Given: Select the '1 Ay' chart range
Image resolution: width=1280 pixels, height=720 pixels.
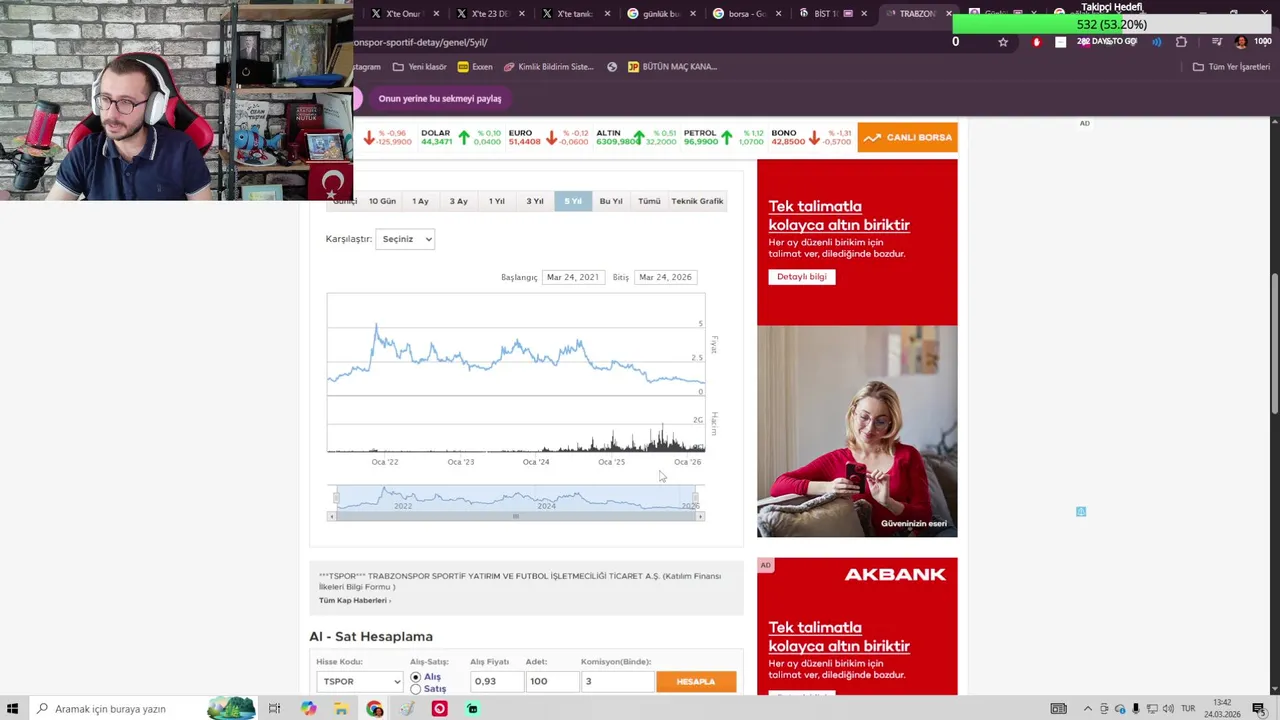Looking at the screenshot, I should [x=420, y=201].
